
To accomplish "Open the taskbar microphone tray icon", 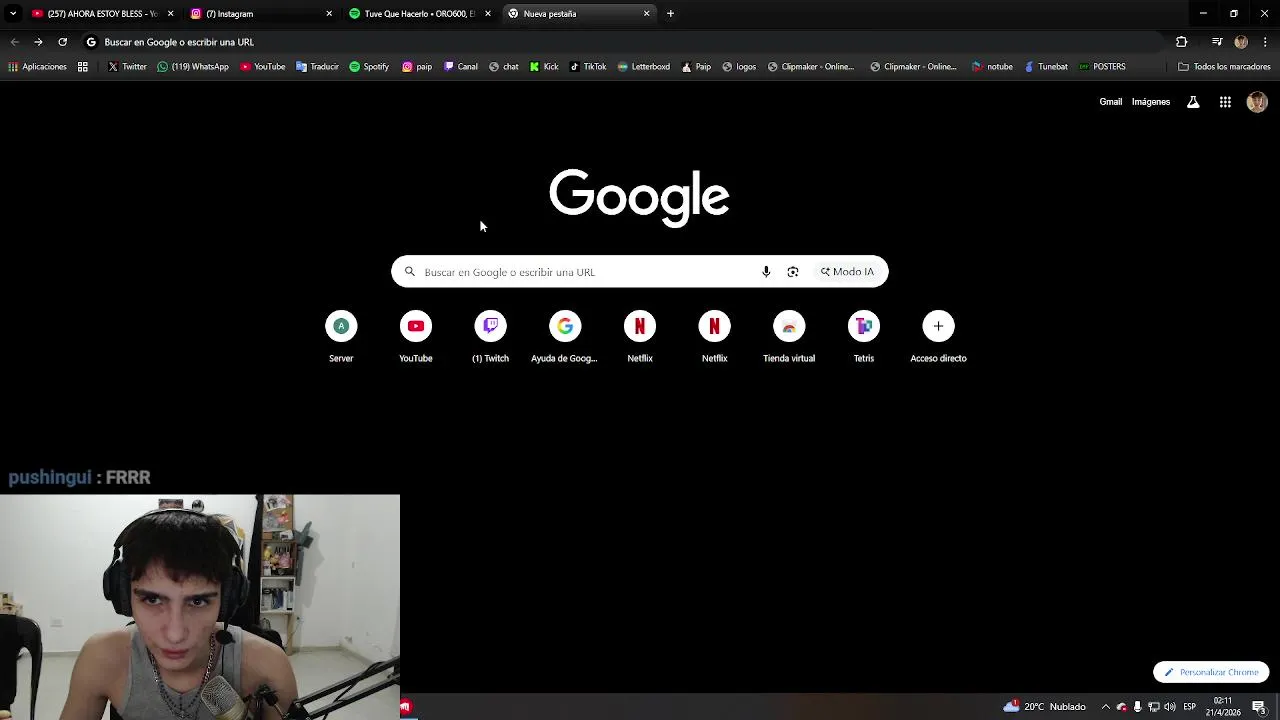I will coord(1137,707).
